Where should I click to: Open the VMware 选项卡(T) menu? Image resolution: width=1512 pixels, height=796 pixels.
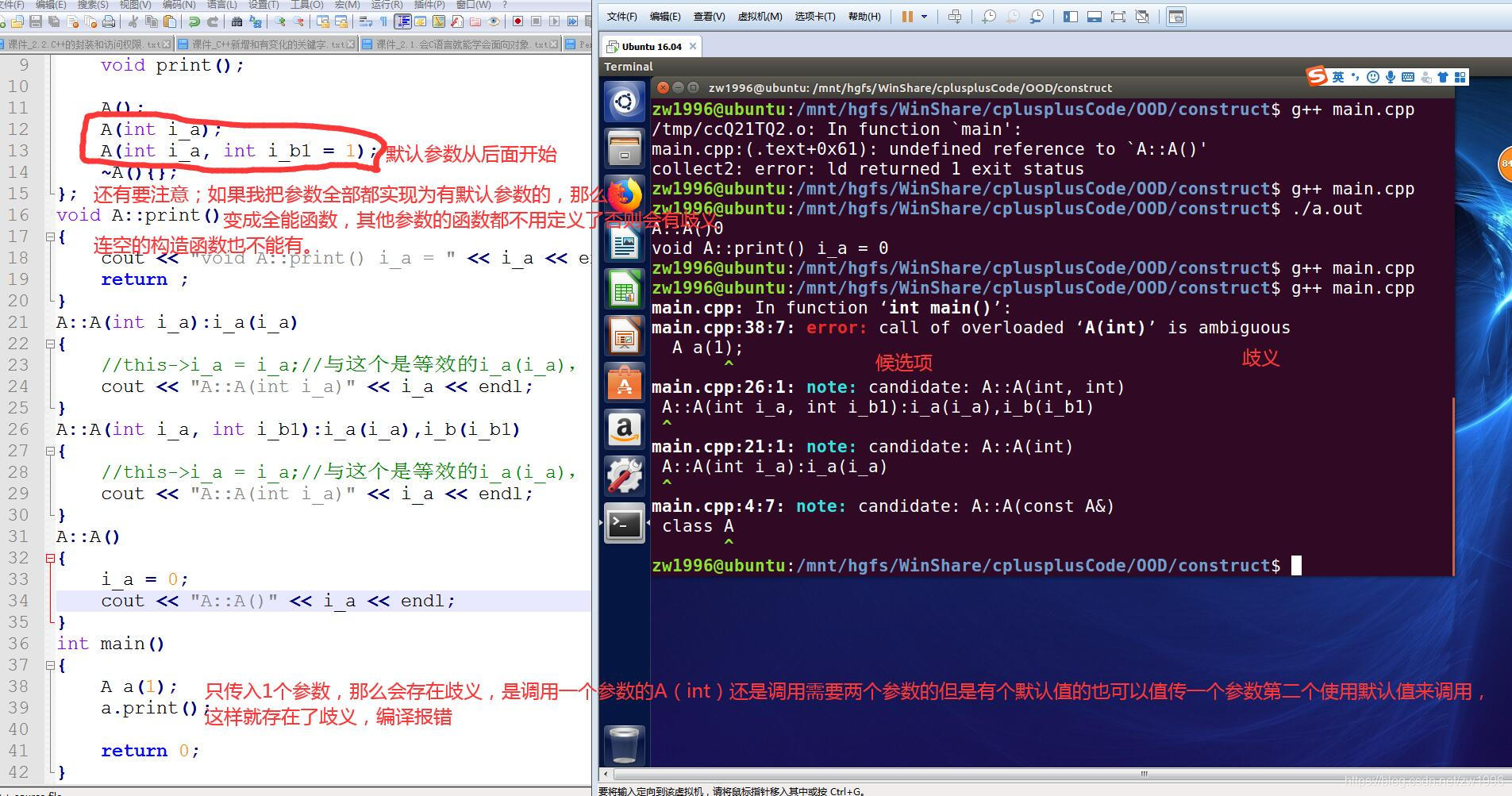(x=815, y=16)
